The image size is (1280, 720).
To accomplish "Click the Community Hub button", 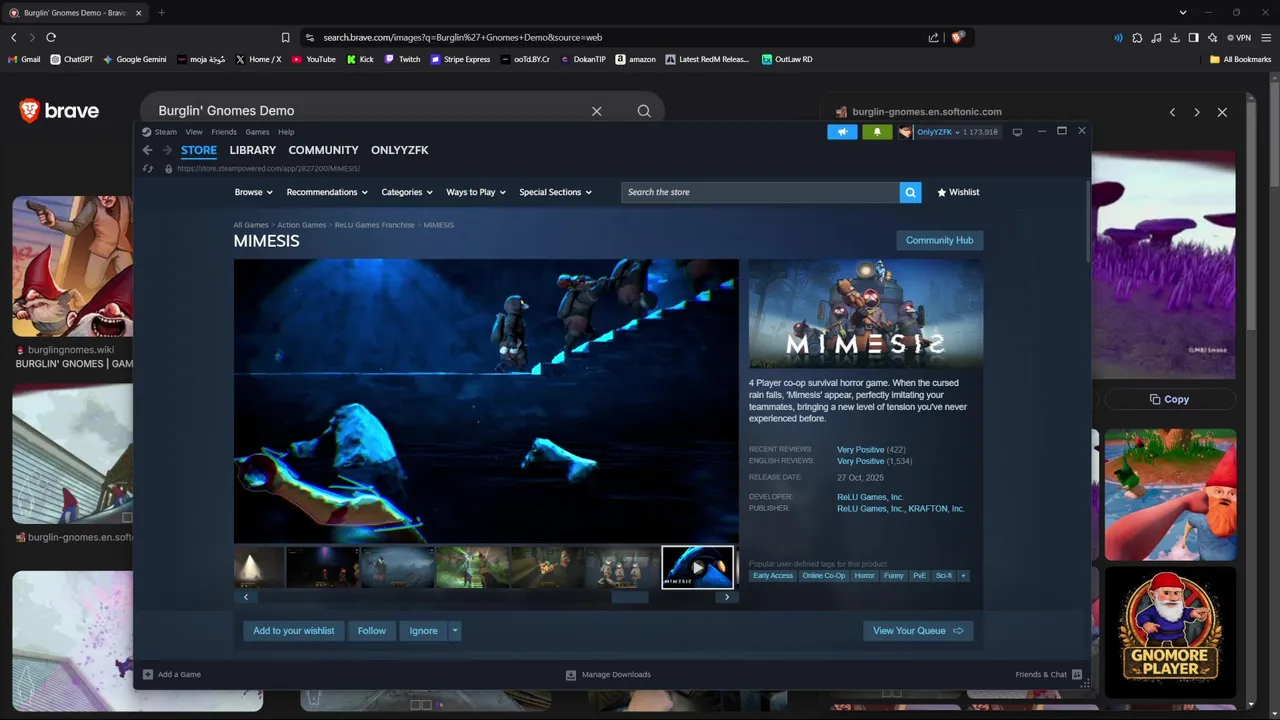I will click(x=939, y=240).
